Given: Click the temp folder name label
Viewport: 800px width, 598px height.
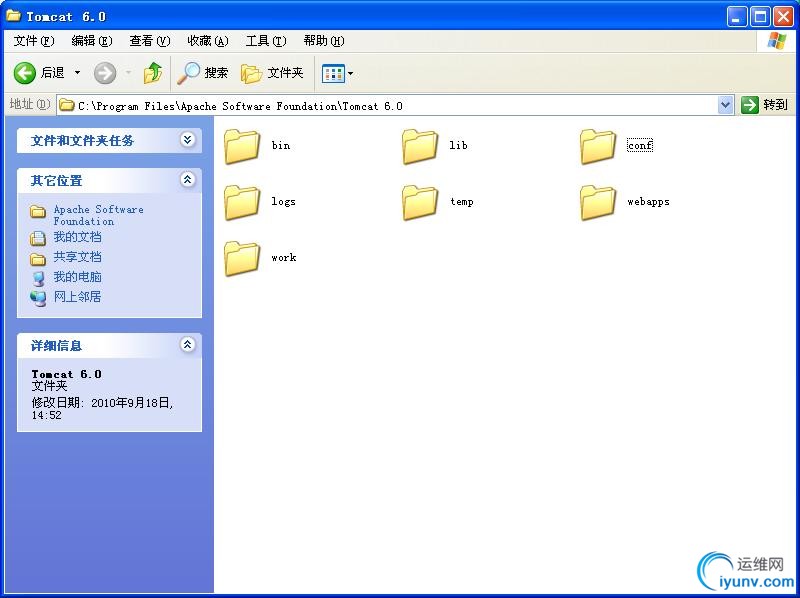Looking at the screenshot, I should [462, 202].
